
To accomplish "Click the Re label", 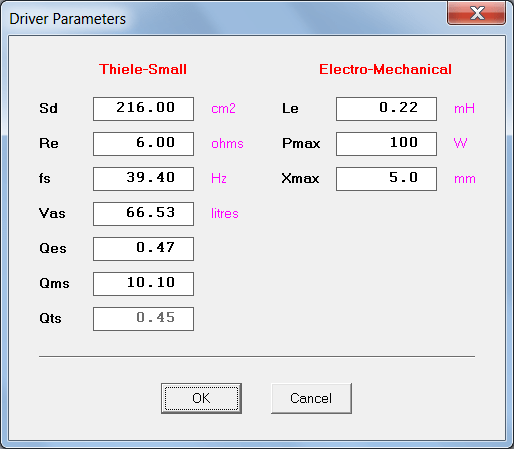I will pos(49,143).
